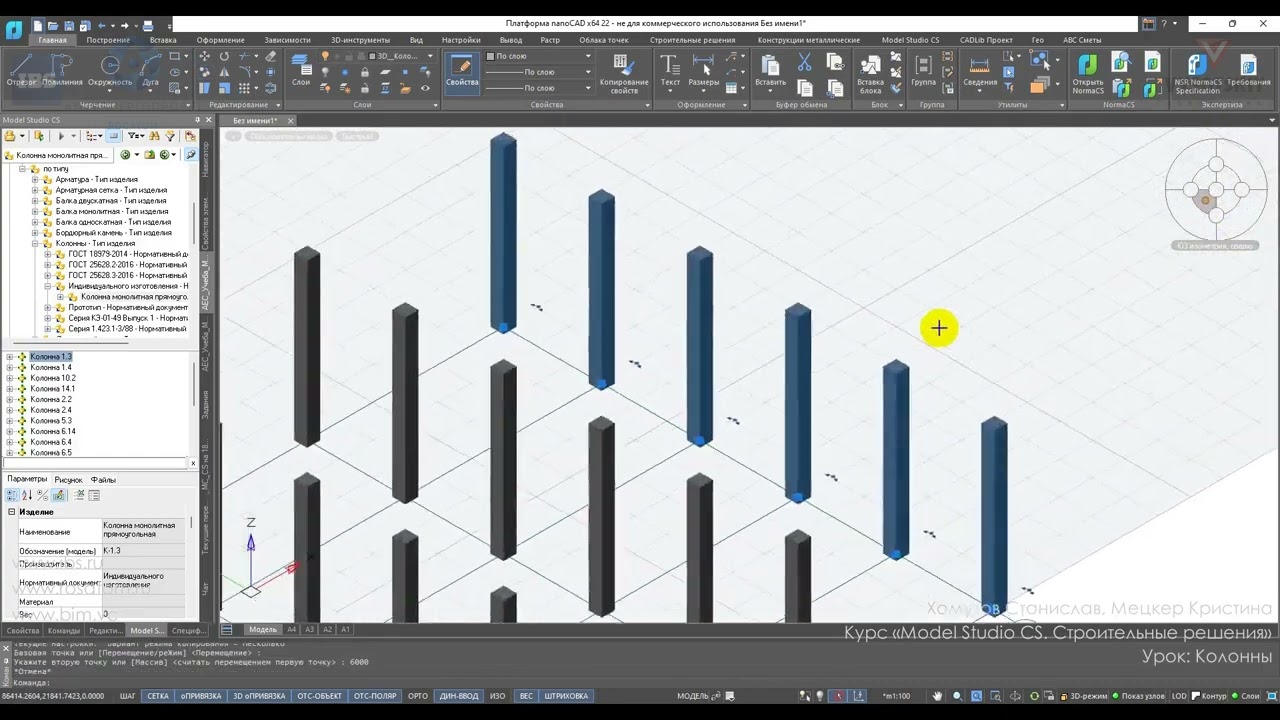This screenshot has height=720, width=1280.
Task: Click the search field below column list
Action: coord(95,463)
